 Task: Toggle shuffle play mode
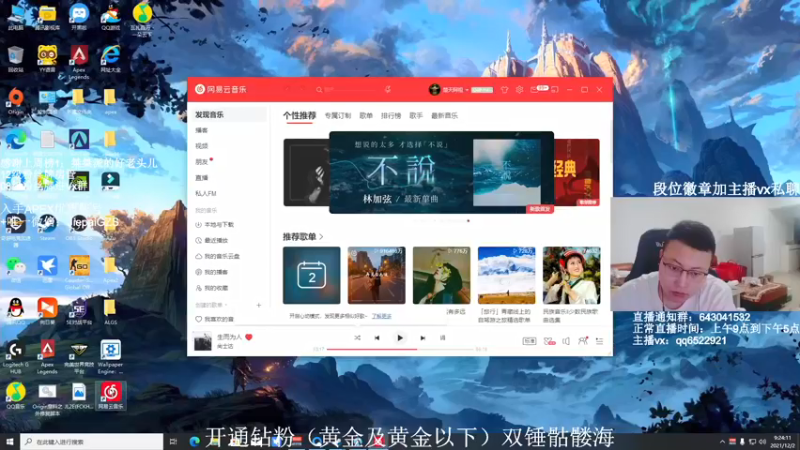[357, 338]
